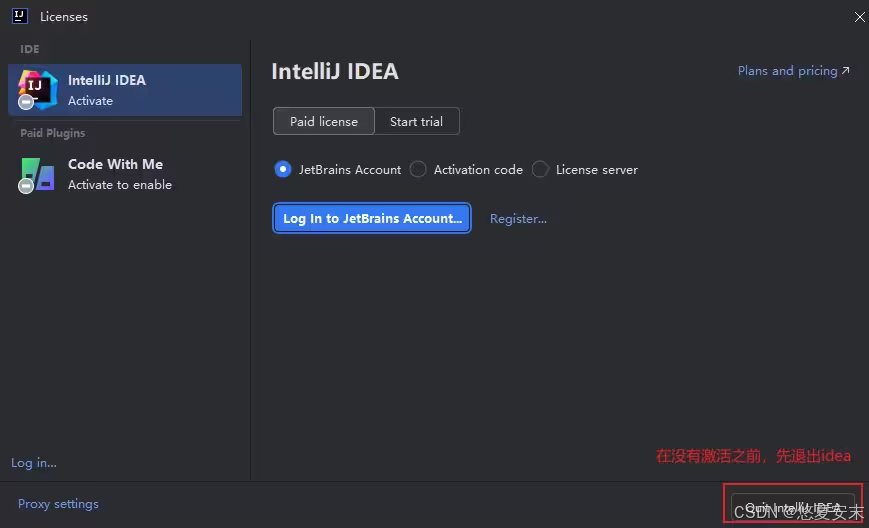Screen dimensions: 869x528
Task: Click the IntelliJ IDEA product icon in the sidebar
Action: (x=37, y=90)
